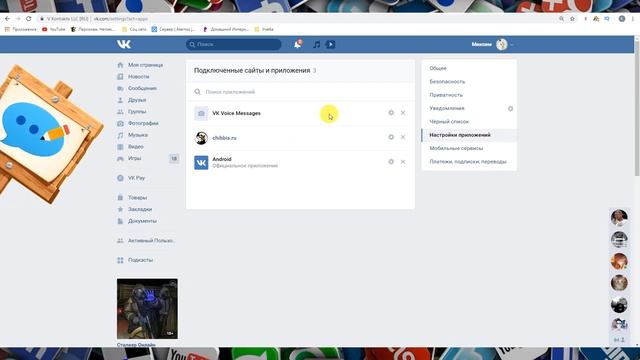Click the grid icon beside Подкасты
This screenshot has height=360, width=640.
pos(120,260)
